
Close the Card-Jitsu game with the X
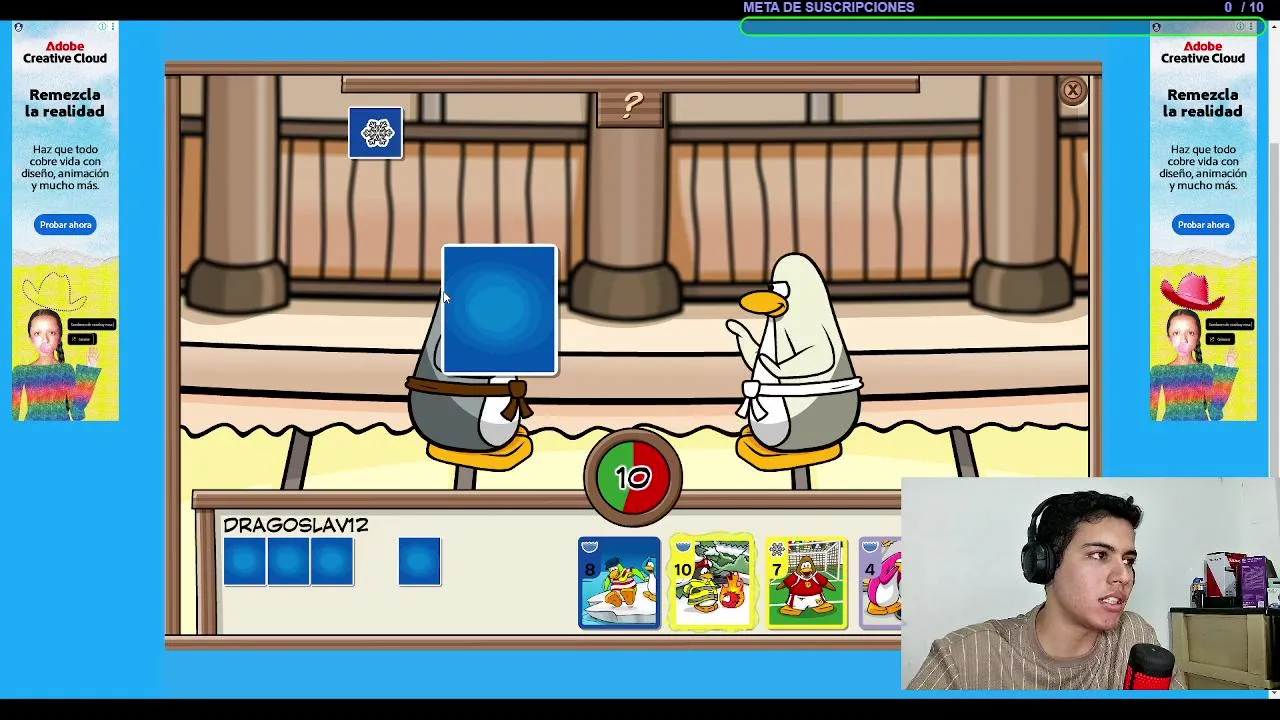pos(1072,91)
